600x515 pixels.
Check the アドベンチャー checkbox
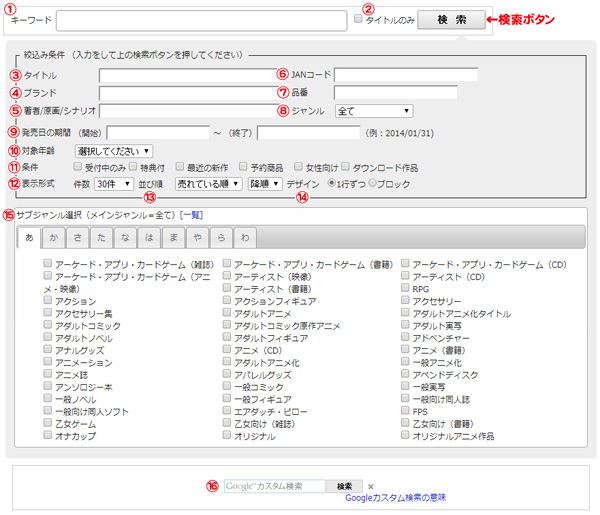pyautogui.click(x=405, y=336)
